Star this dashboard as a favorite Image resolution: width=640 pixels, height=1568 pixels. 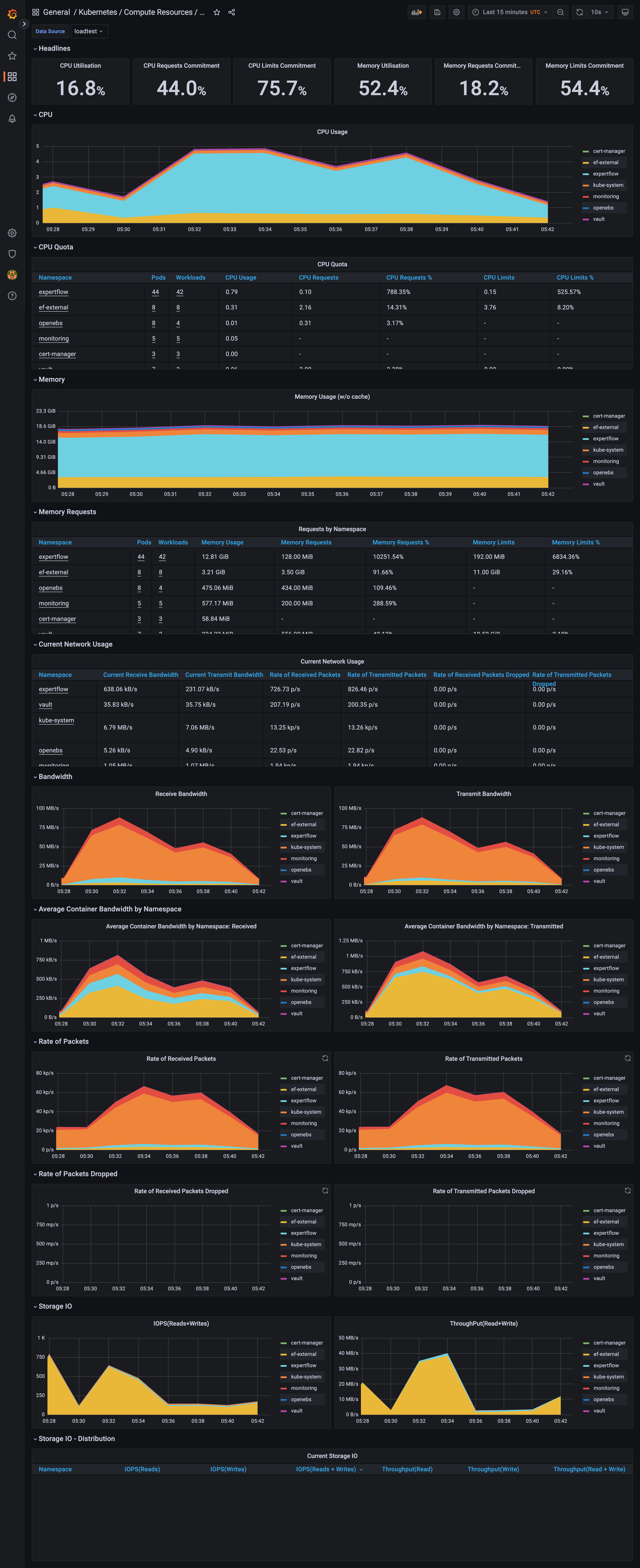coord(217,12)
